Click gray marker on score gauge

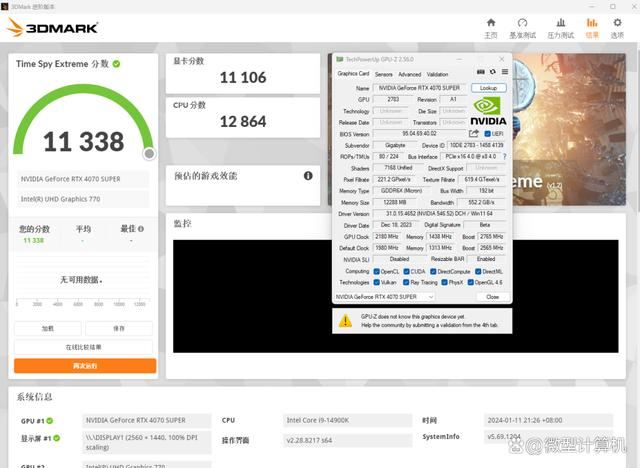pos(149,154)
